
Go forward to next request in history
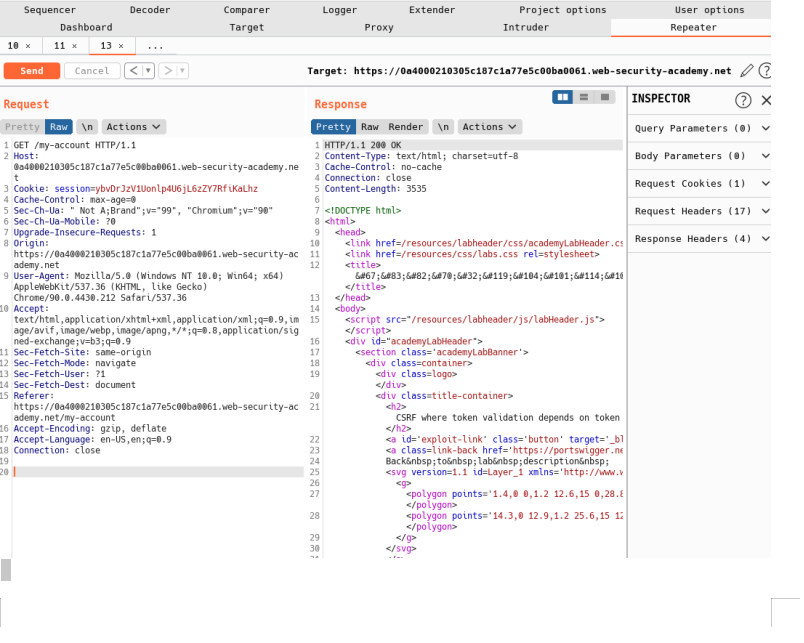[168, 71]
